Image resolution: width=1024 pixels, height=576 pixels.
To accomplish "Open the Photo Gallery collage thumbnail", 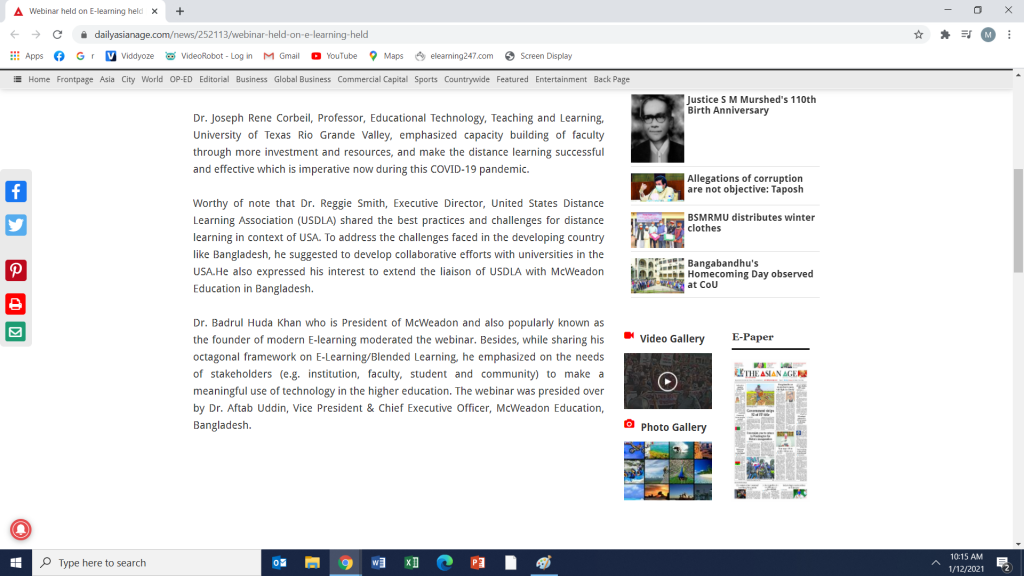I will [667, 471].
